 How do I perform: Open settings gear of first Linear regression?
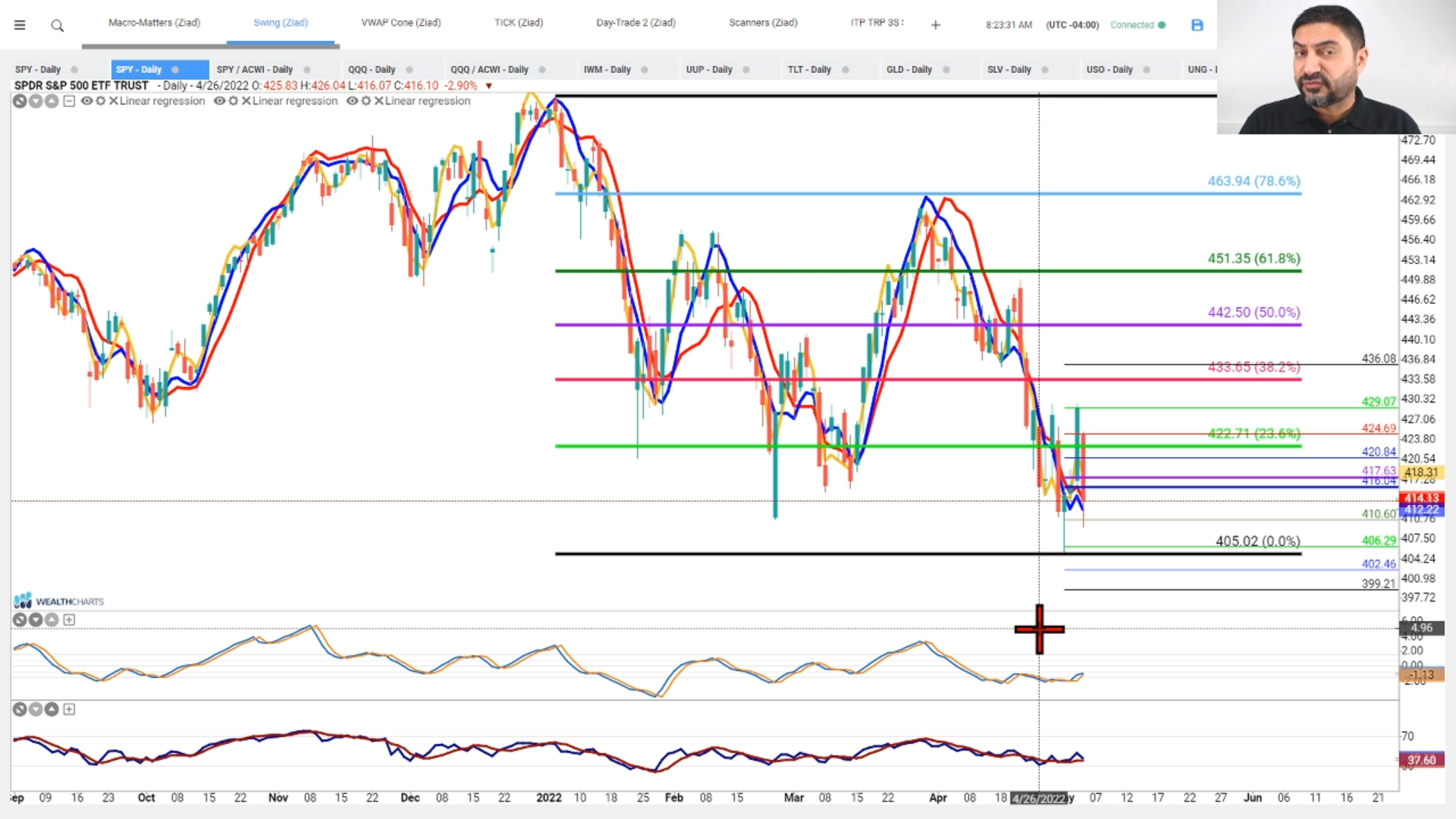pos(100,101)
